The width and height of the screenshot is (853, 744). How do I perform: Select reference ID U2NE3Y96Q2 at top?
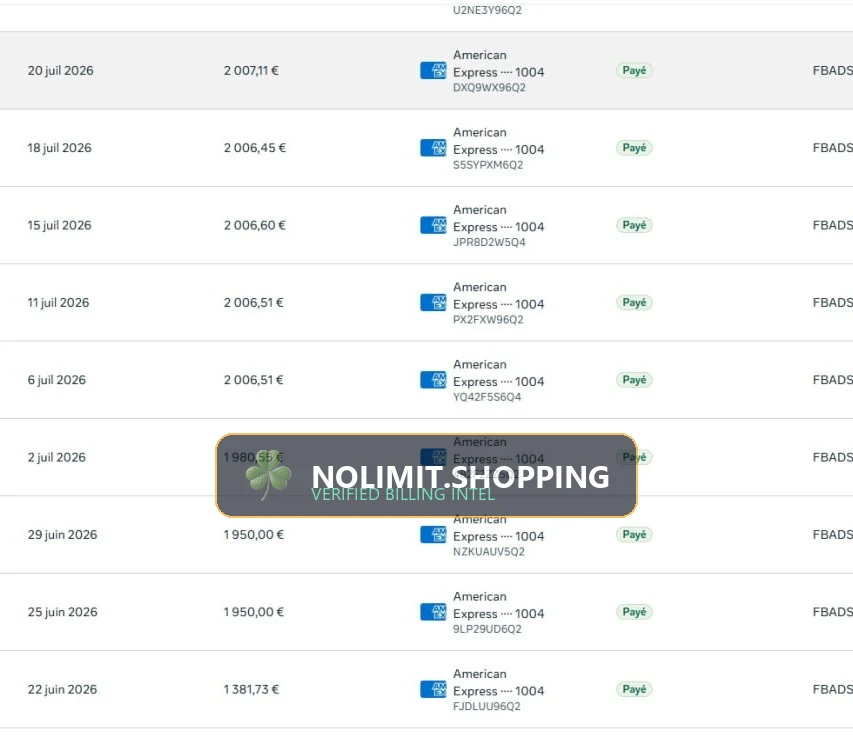(487, 10)
